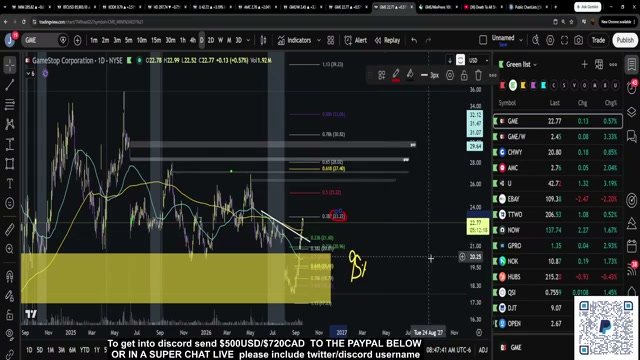This screenshot has height=360, width=640.
Task: Switch to the W weekly timeframe
Action: click(x=220, y=40)
